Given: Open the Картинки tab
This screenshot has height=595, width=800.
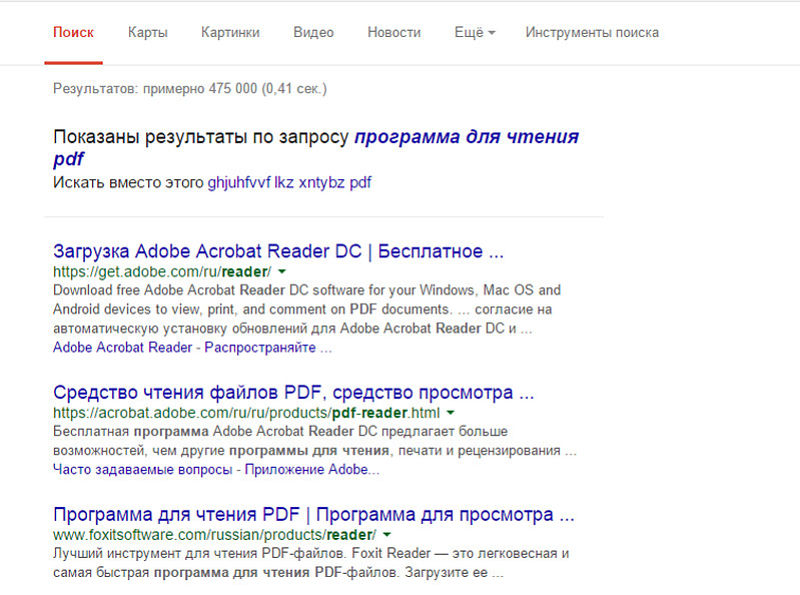Looking at the screenshot, I should click(230, 33).
